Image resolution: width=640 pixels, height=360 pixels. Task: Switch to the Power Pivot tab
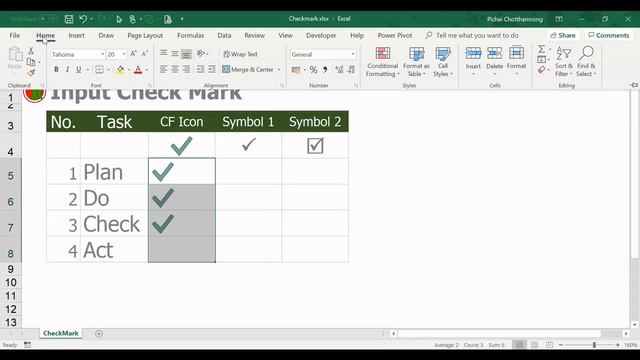point(395,36)
